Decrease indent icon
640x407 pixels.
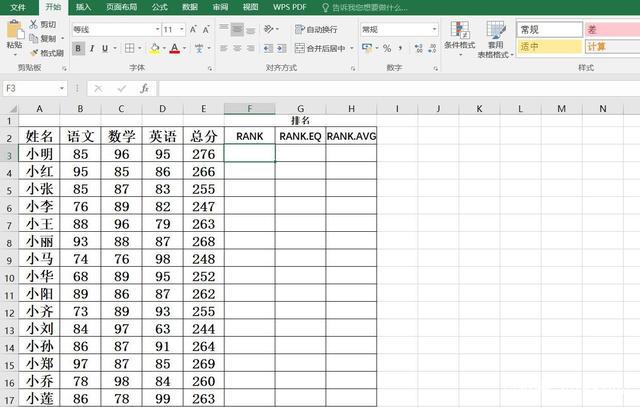(268, 49)
